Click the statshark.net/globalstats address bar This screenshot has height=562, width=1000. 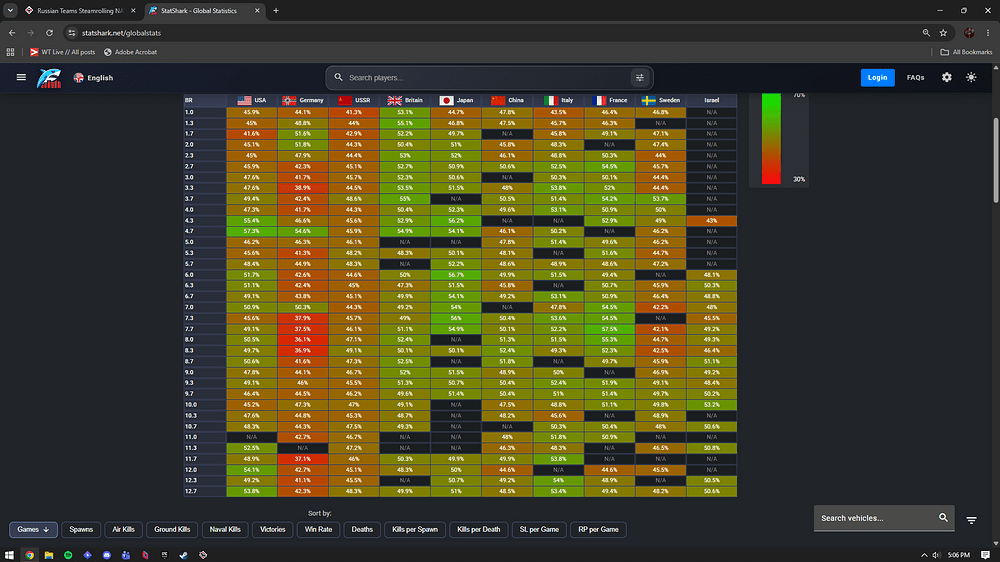click(121, 33)
